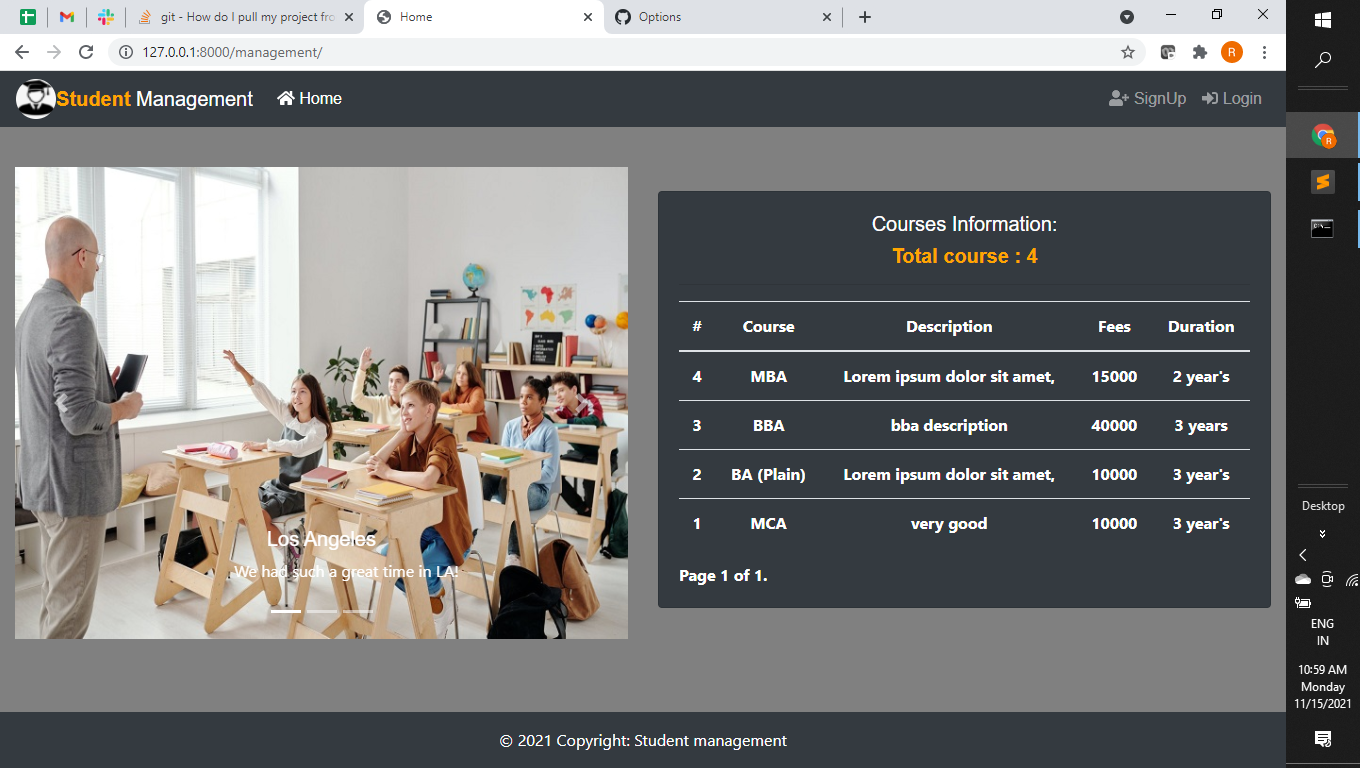Expand hidden icons in the system tray
This screenshot has height=768, width=1360.
pos(1302,554)
